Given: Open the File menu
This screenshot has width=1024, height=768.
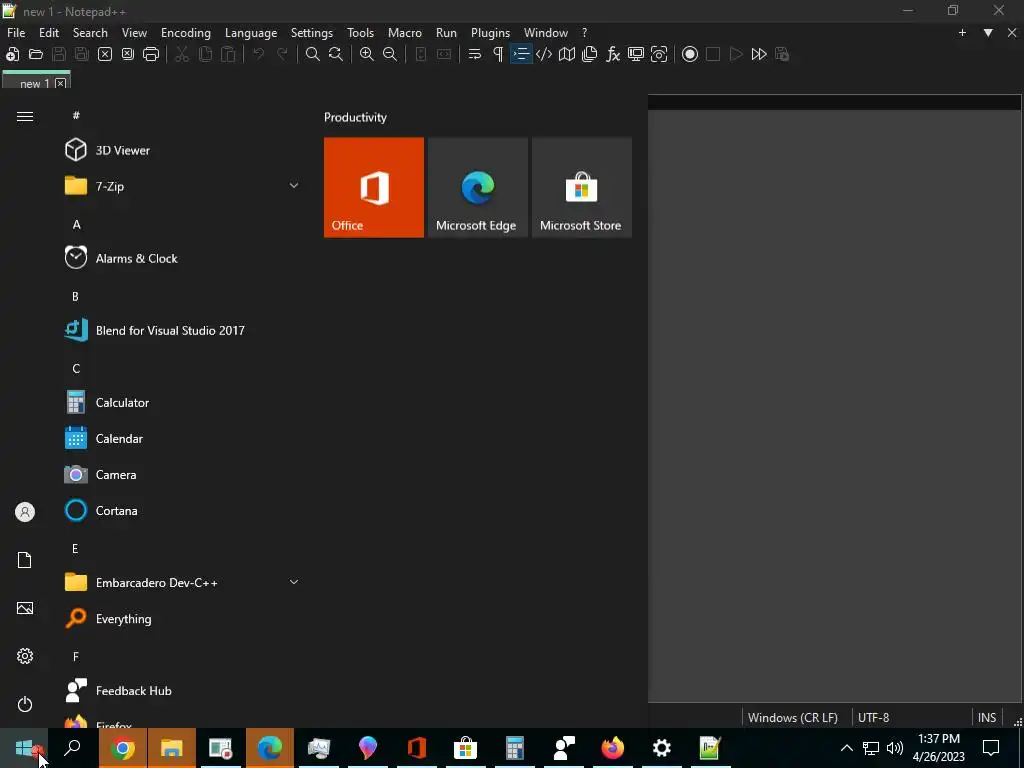Looking at the screenshot, I should pyautogui.click(x=16, y=33).
